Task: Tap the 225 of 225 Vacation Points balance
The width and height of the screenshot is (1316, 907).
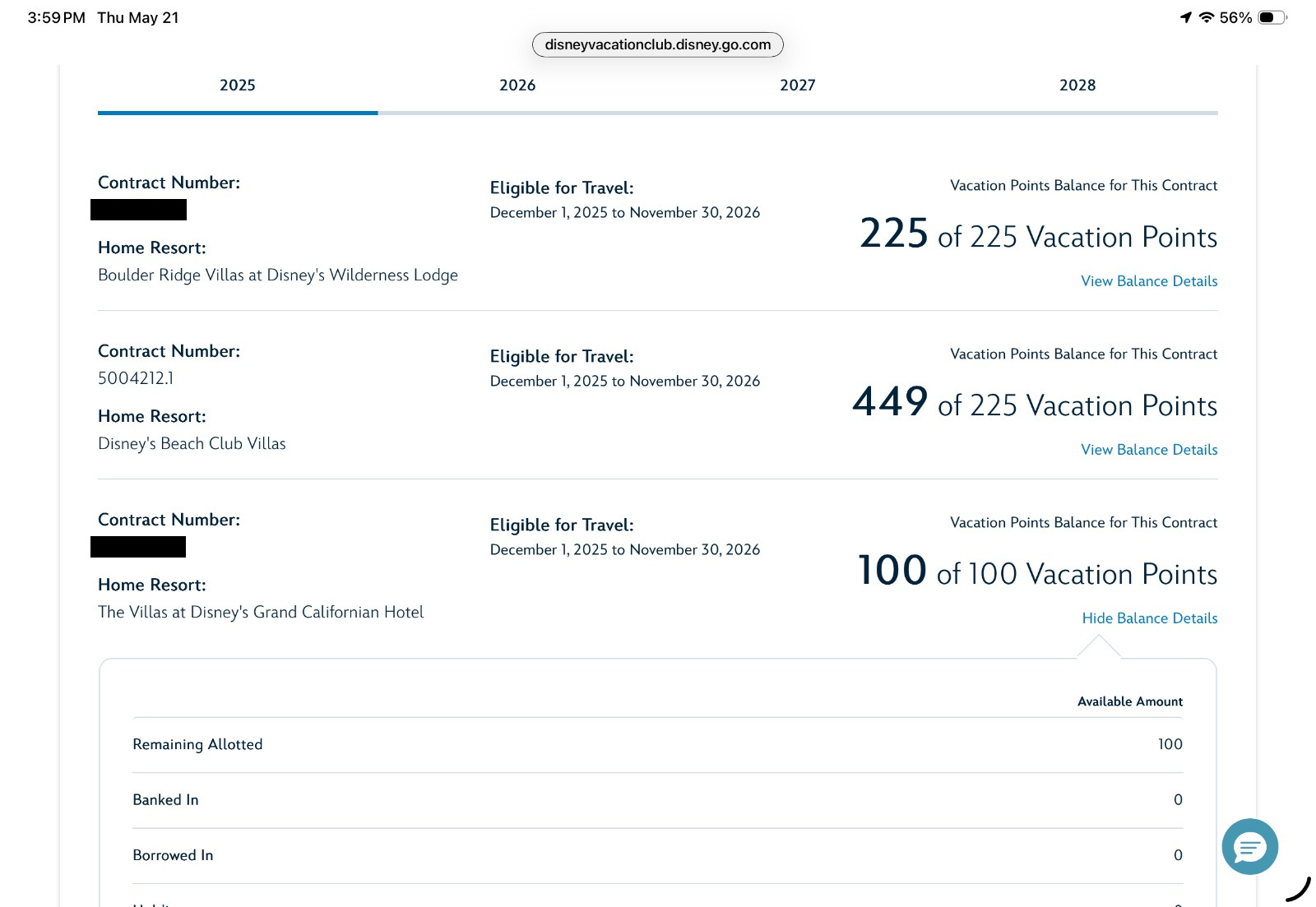Action: (x=1038, y=234)
